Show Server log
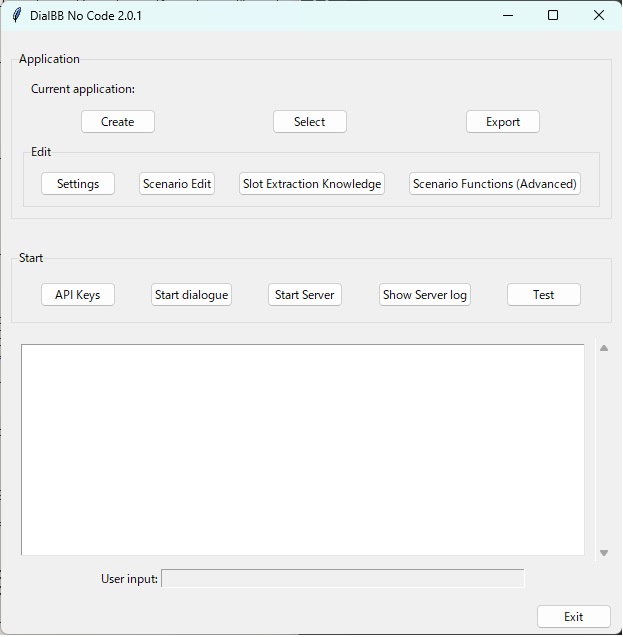 click(425, 295)
